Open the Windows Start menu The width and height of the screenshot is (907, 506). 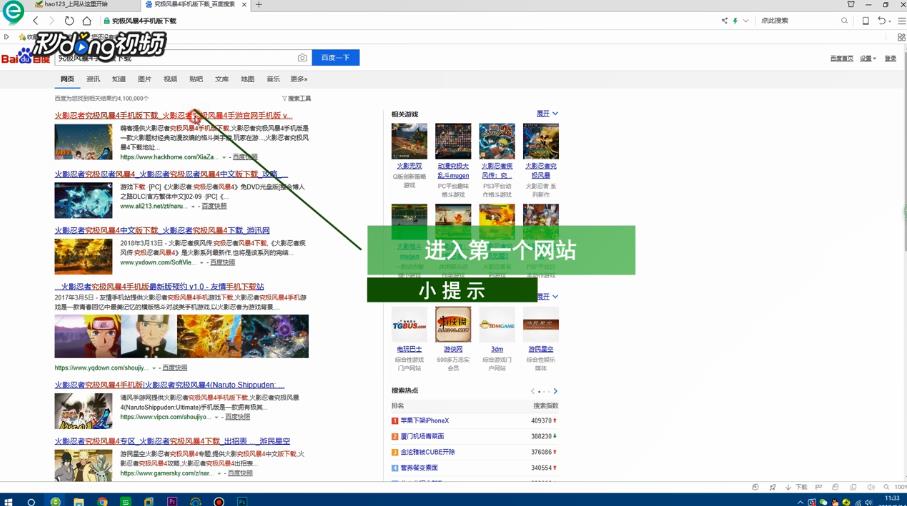(8, 501)
